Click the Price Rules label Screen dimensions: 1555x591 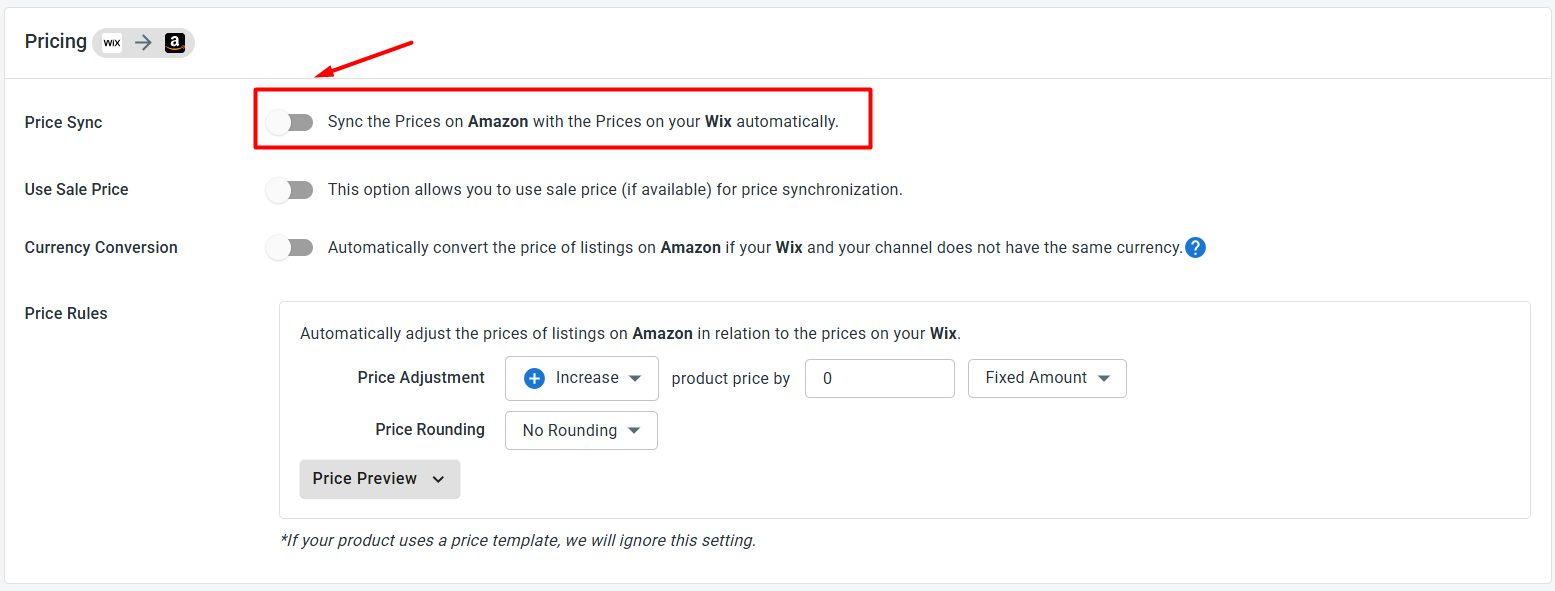66,313
